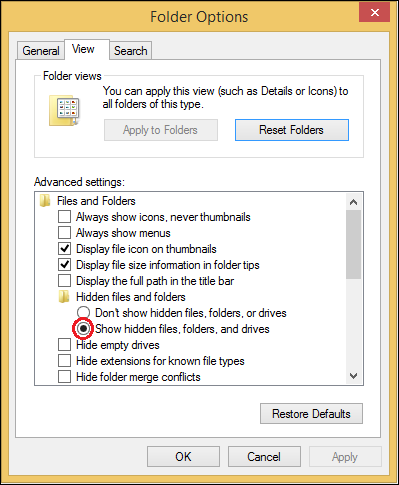Click the scroll down arrow in Advanced settings
This screenshot has height=485, width=399.
pyautogui.click(x=353, y=376)
